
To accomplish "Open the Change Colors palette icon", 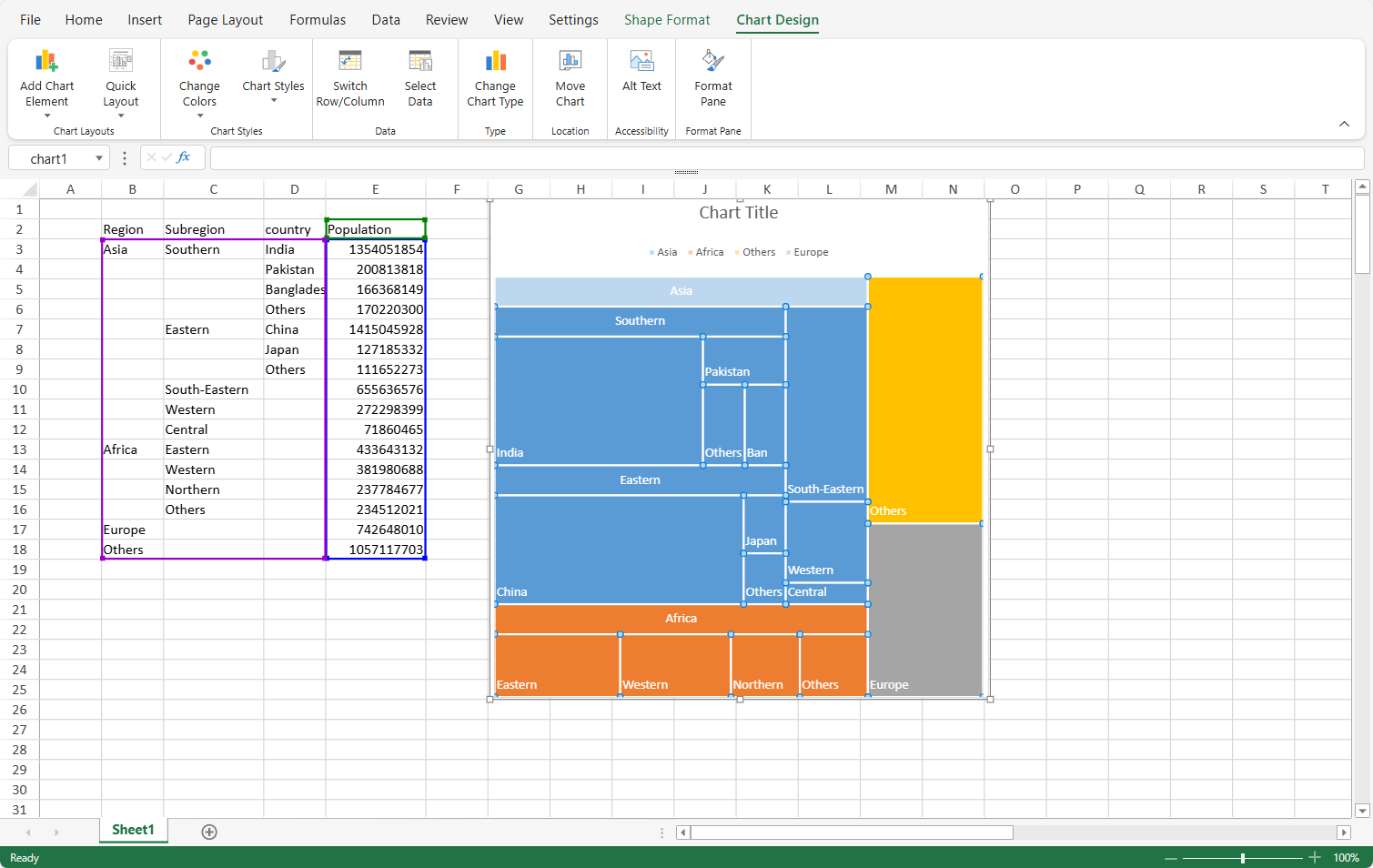I will pyautogui.click(x=199, y=62).
